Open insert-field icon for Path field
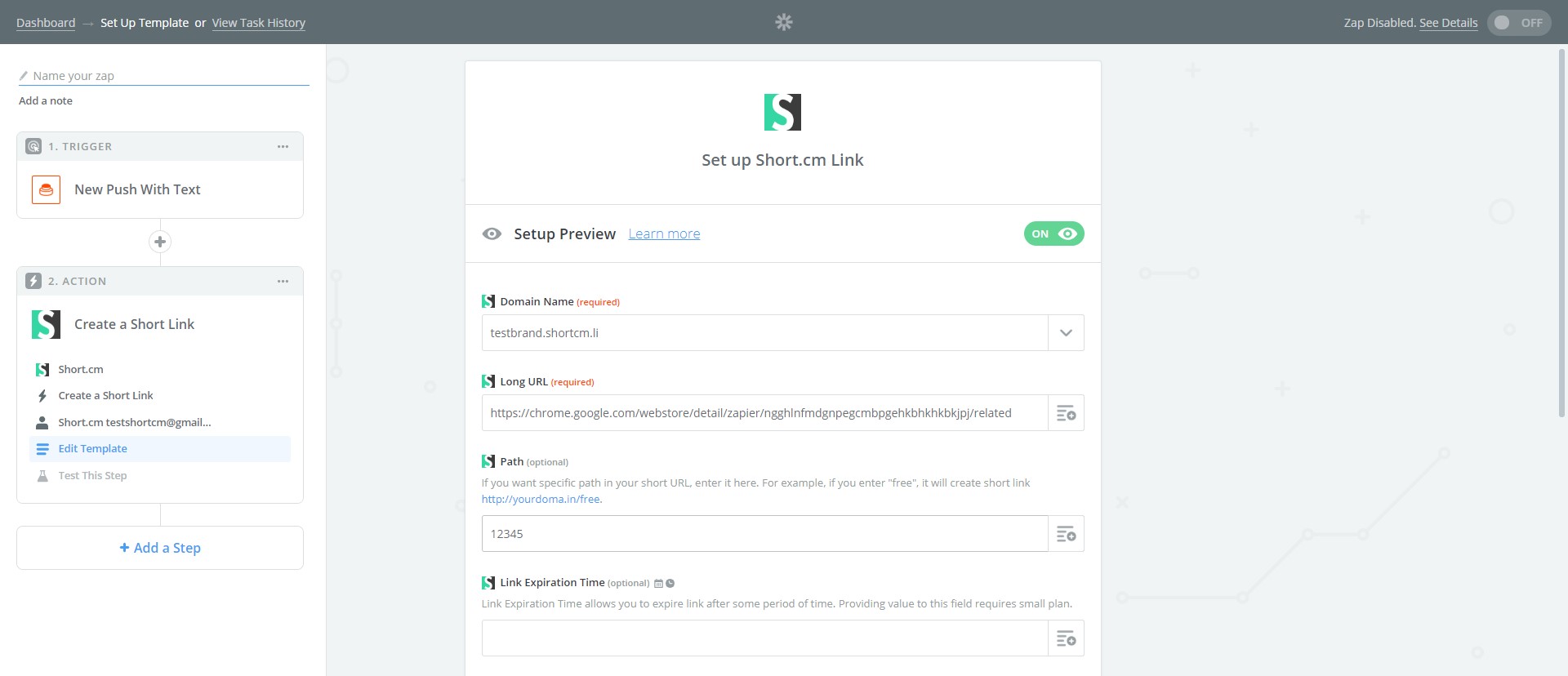This screenshot has width=1568, height=676. coord(1066,534)
